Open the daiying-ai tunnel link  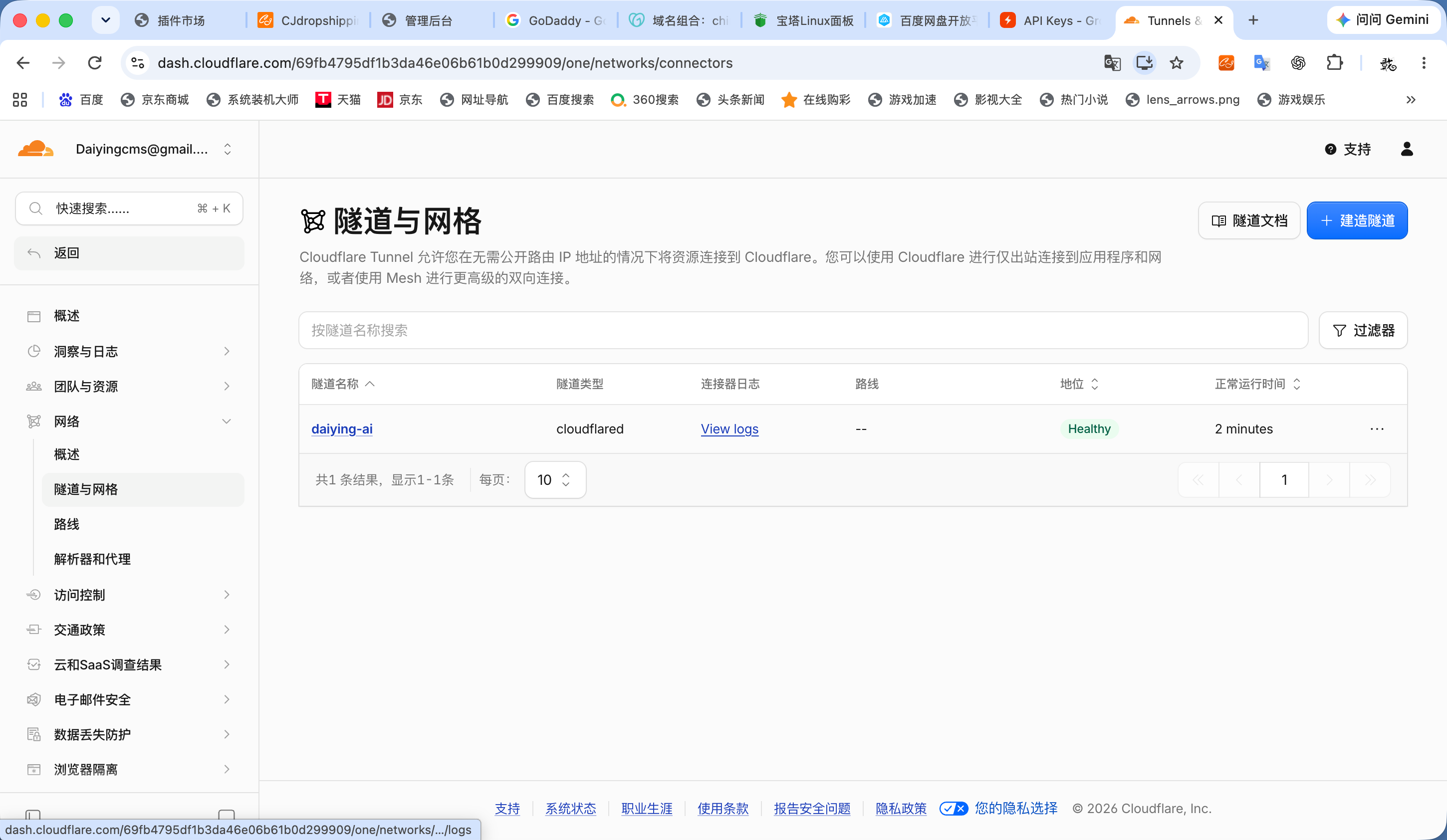click(x=342, y=429)
